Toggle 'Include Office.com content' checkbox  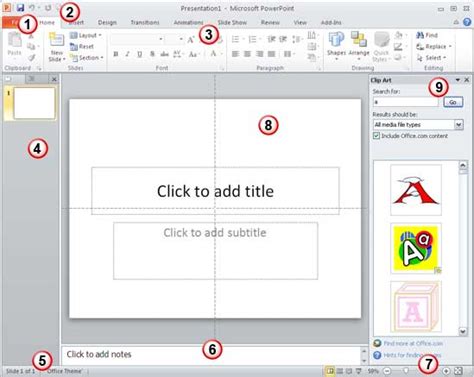(x=376, y=136)
